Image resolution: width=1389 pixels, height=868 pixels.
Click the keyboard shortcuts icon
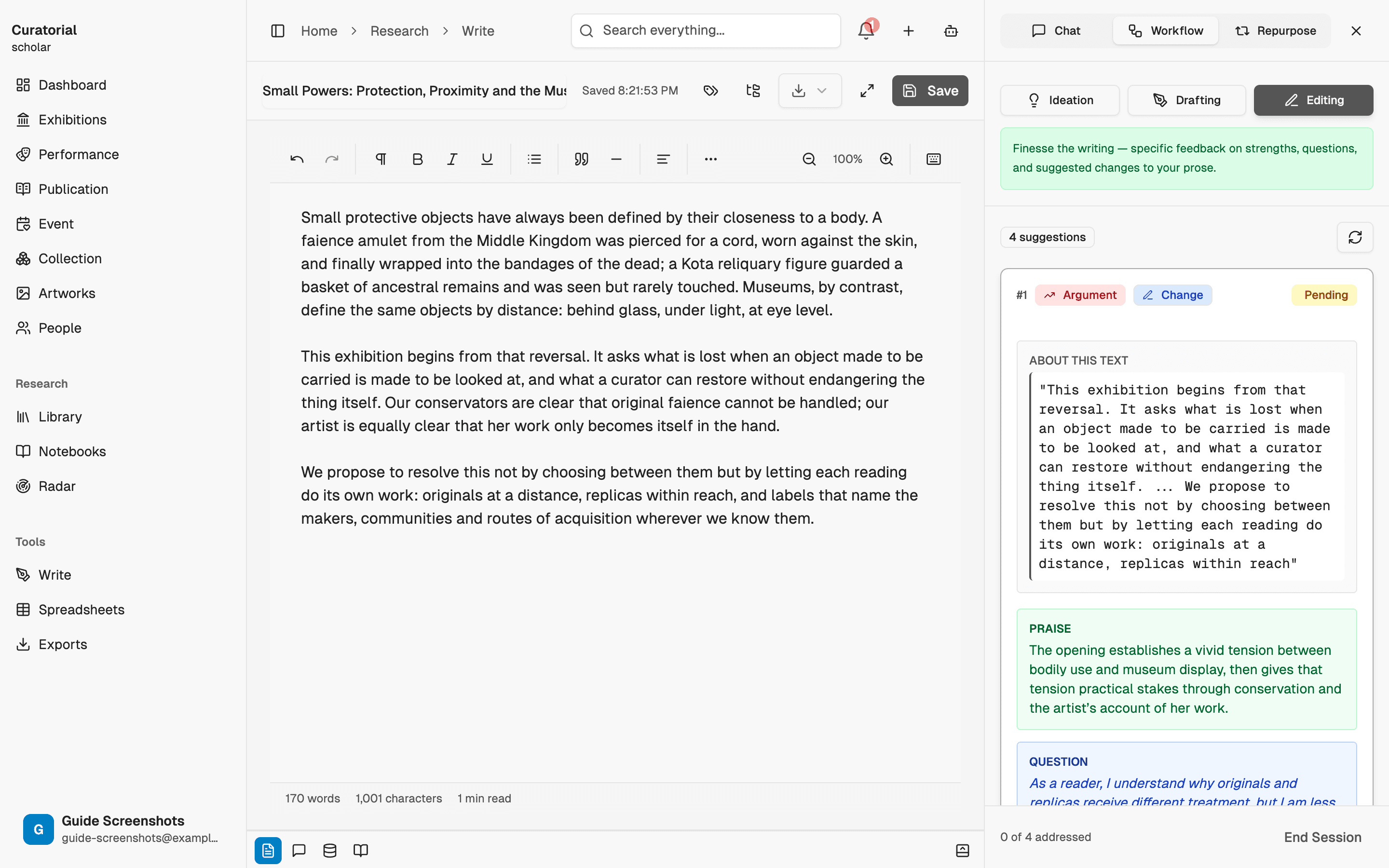tap(934, 159)
